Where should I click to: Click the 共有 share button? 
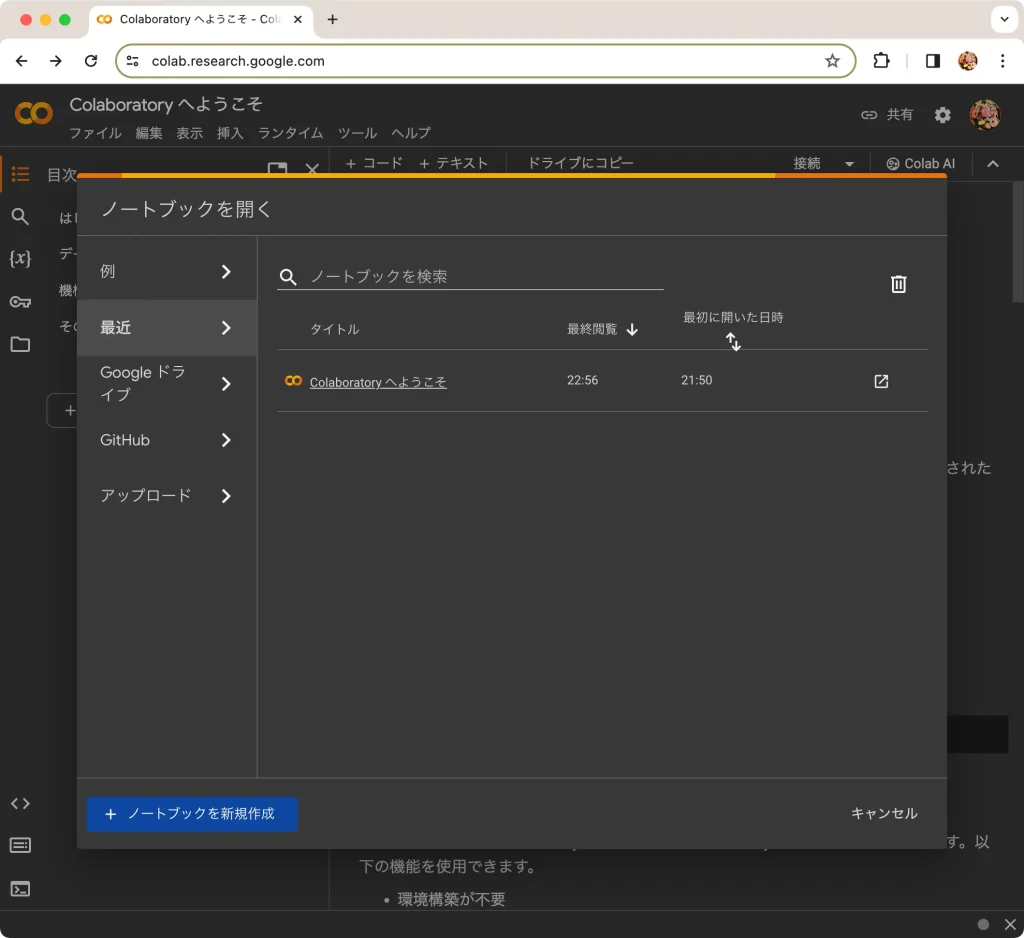[x=886, y=115]
